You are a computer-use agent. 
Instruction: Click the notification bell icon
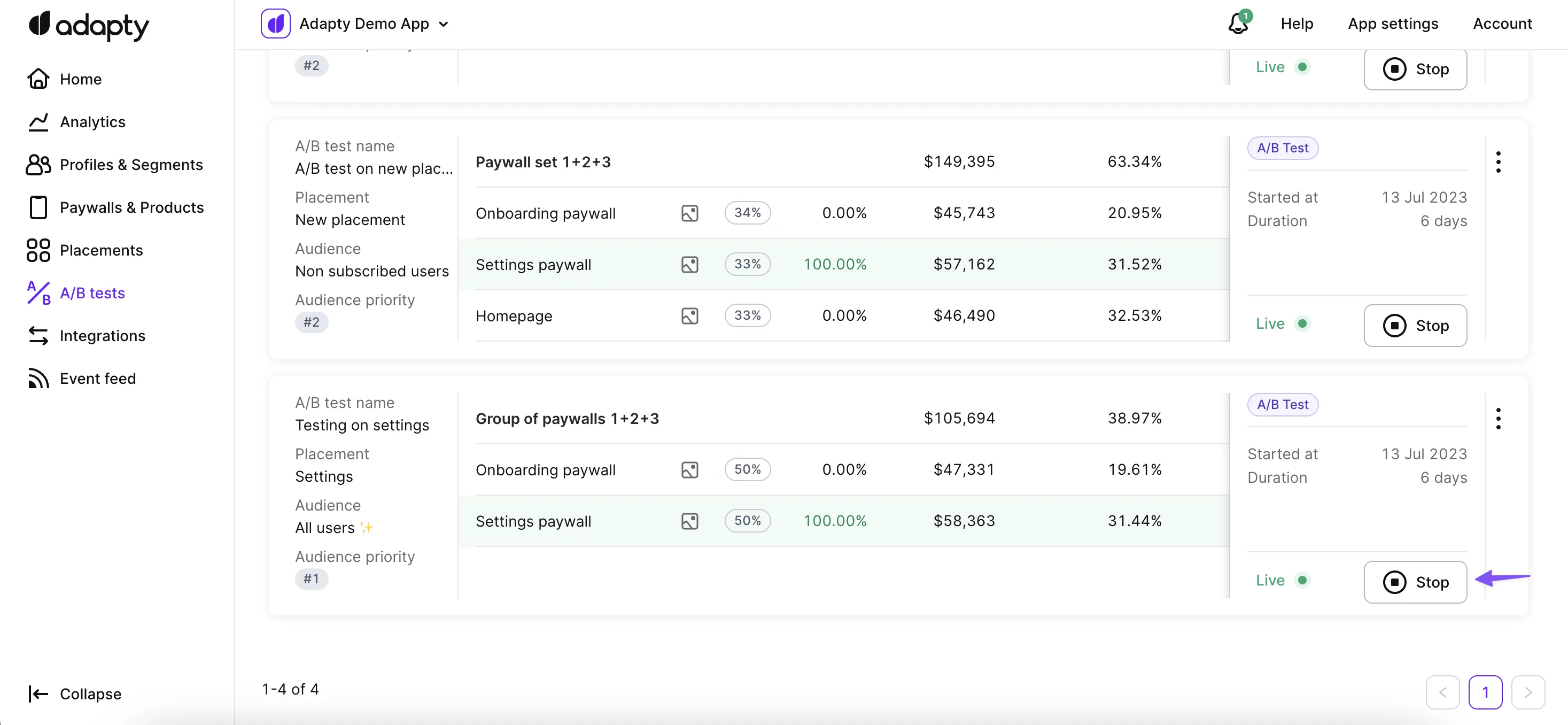click(1238, 24)
